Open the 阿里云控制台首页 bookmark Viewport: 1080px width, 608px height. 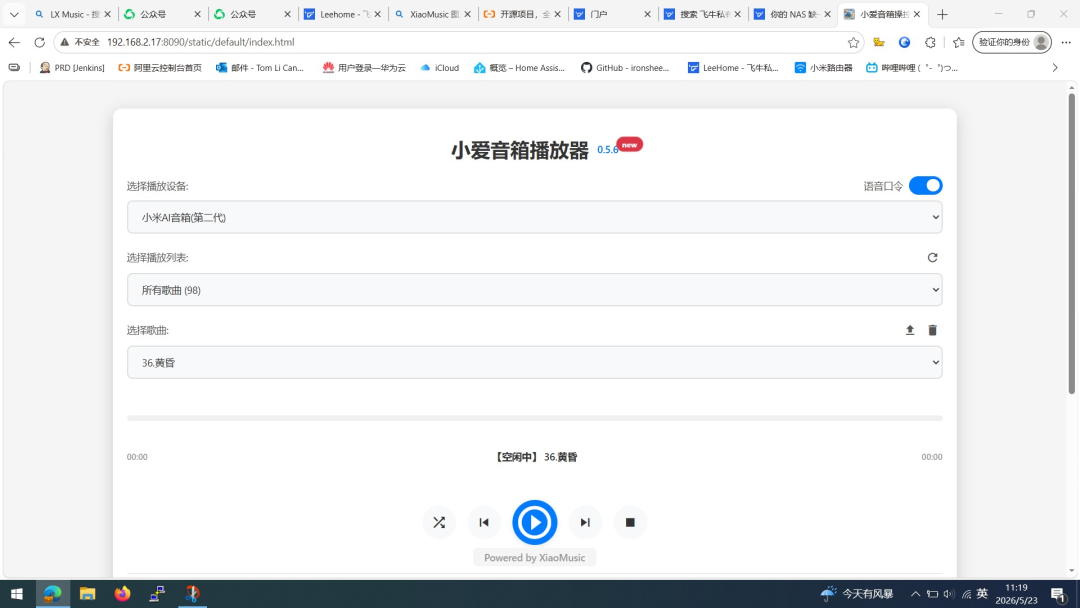[160, 67]
